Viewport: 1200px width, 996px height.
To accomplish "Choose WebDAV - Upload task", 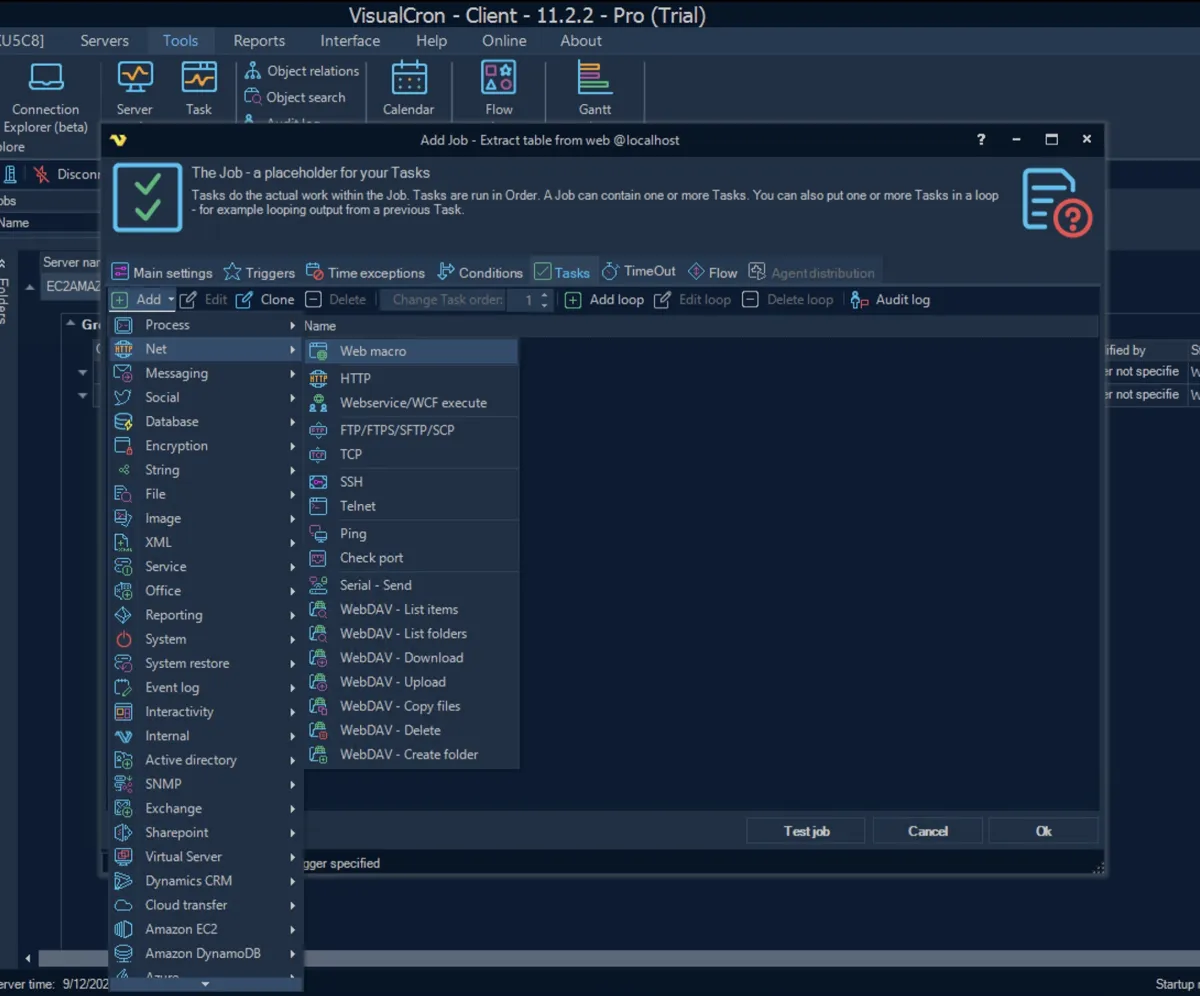I will click(x=413, y=682).
